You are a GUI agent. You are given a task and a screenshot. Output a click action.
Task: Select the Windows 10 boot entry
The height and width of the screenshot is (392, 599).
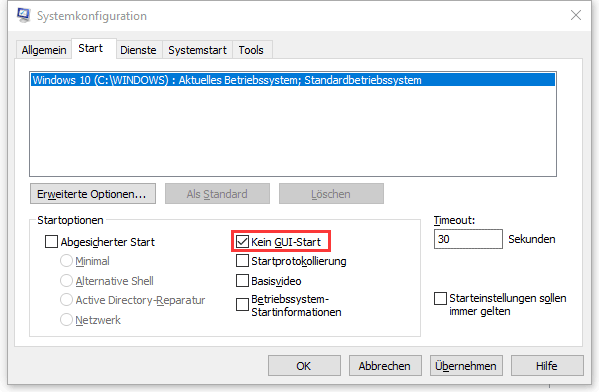coord(293,80)
